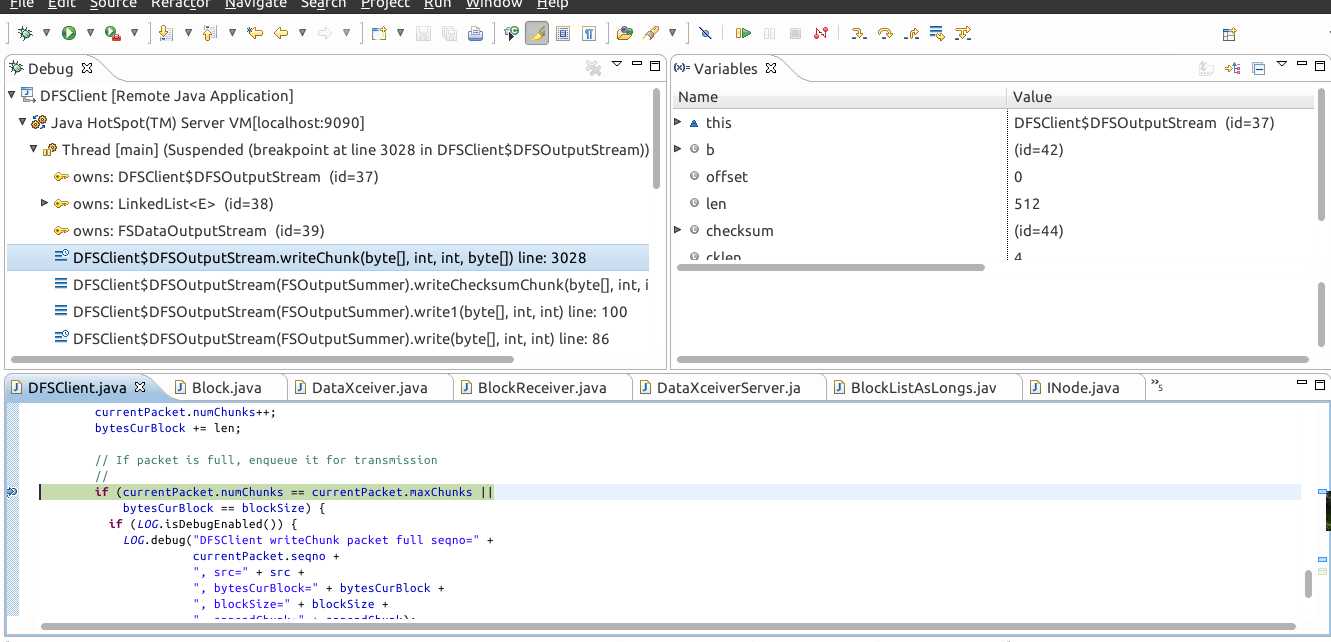Click Last Edit Location icon
Viewport: 1331px width, 642px height.
coord(255,33)
